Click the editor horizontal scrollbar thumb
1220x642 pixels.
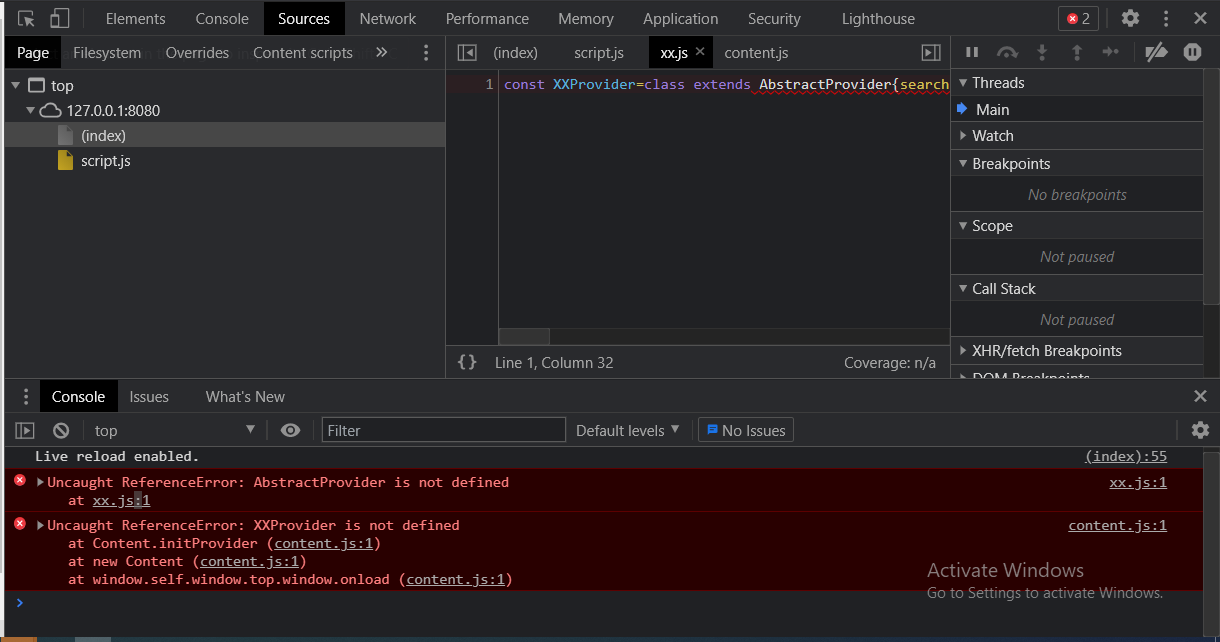tap(524, 337)
